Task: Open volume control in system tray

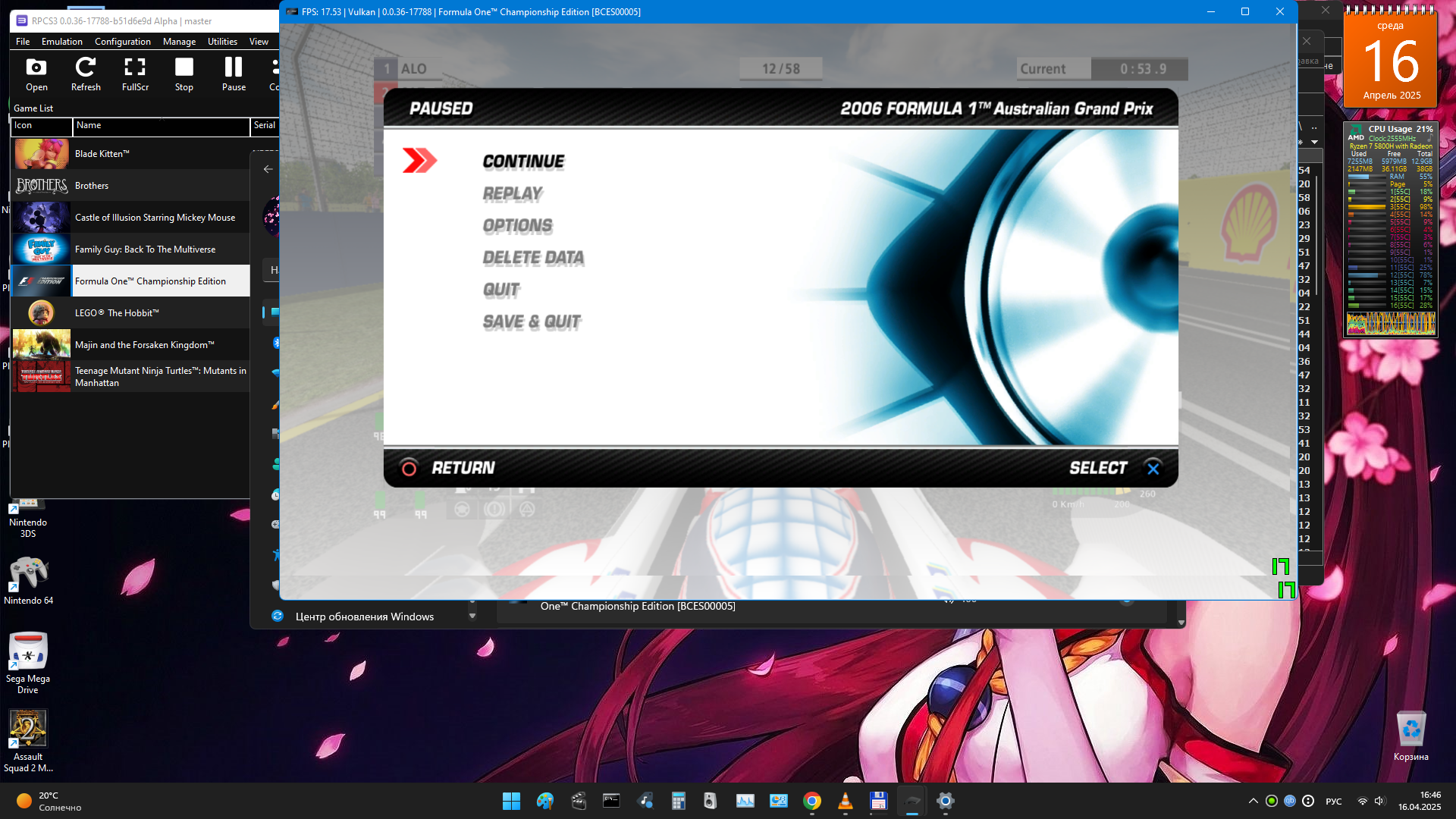Action: 1379,801
